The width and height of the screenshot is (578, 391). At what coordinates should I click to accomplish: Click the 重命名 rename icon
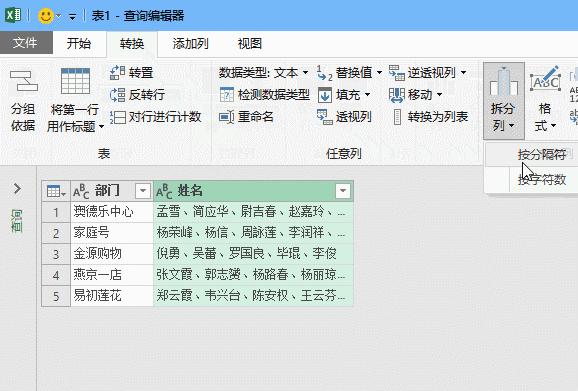[x=226, y=117]
